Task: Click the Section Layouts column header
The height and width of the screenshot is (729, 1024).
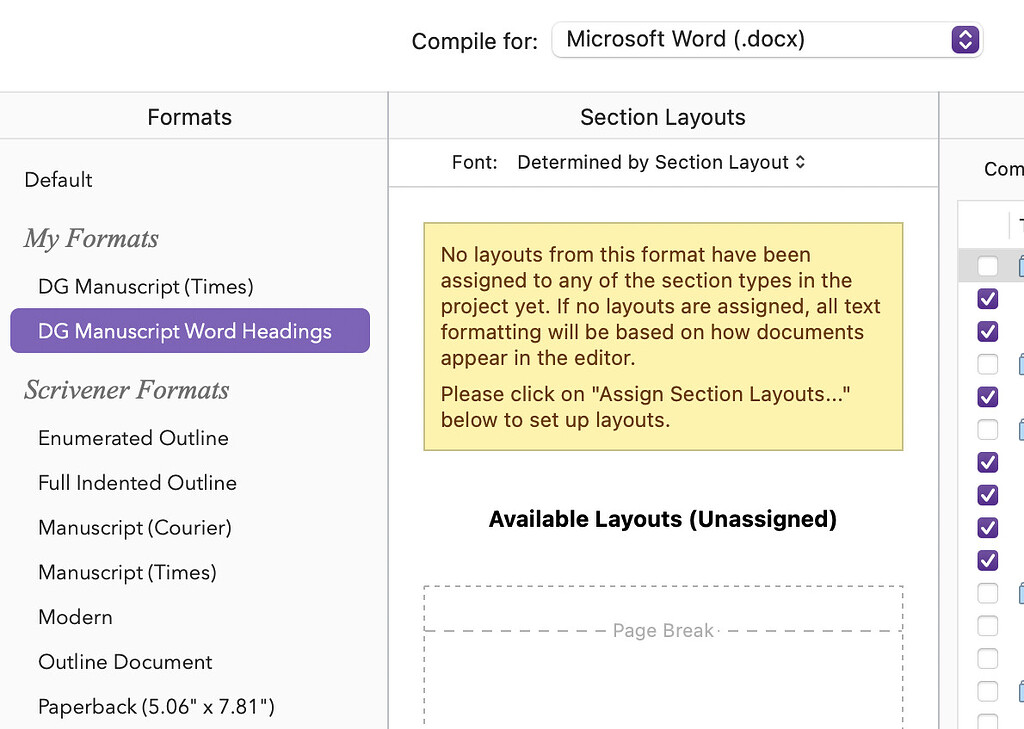Action: pyautogui.click(x=663, y=117)
